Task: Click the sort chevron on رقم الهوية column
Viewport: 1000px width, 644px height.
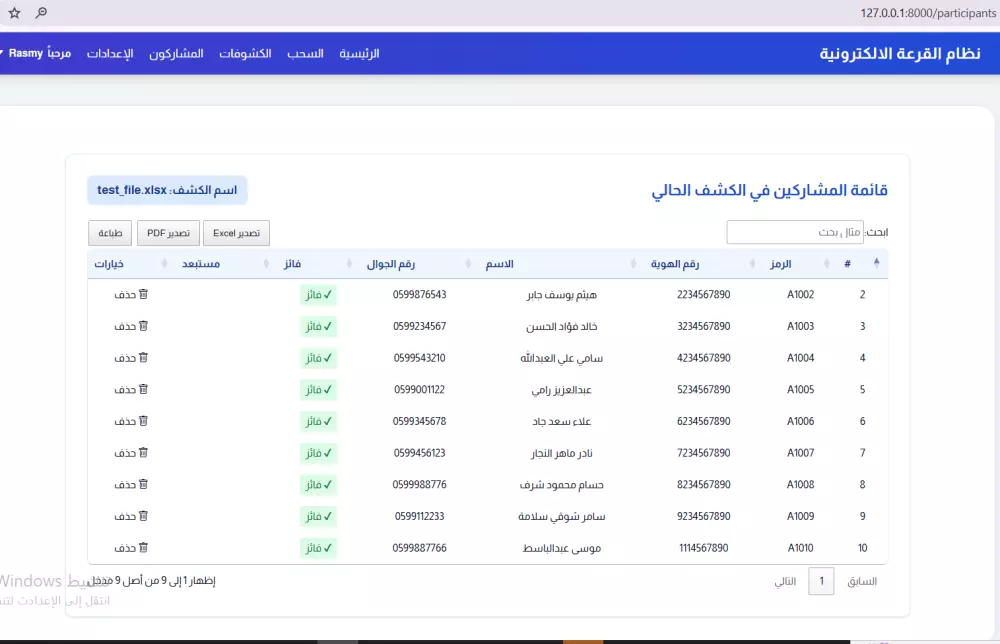Action: [x=633, y=263]
